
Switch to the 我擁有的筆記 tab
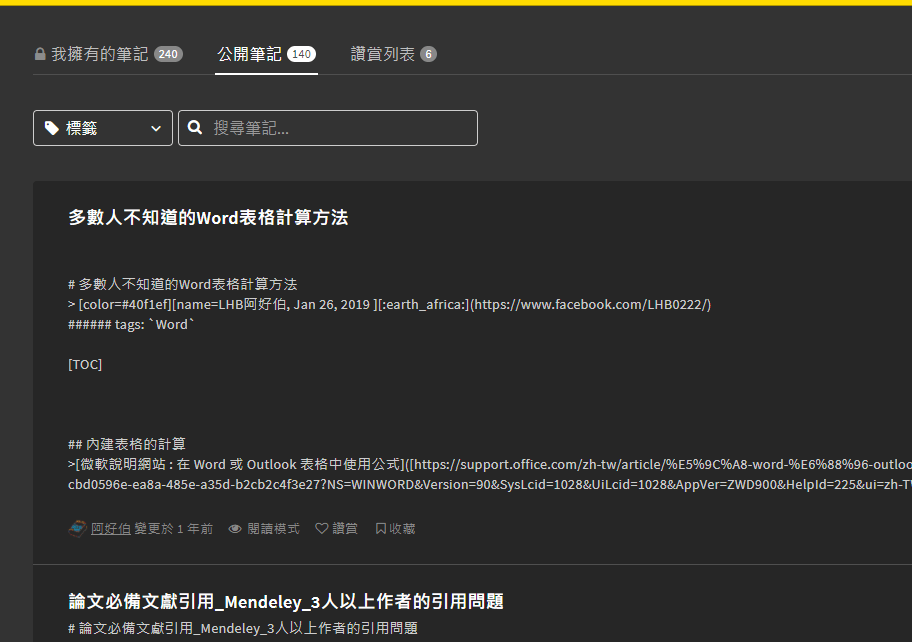click(99, 54)
